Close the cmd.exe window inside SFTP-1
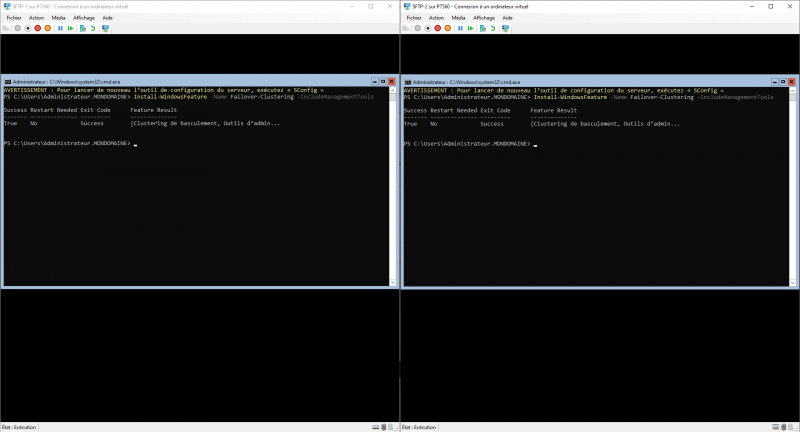The image size is (800, 432). (x=393, y=81)
